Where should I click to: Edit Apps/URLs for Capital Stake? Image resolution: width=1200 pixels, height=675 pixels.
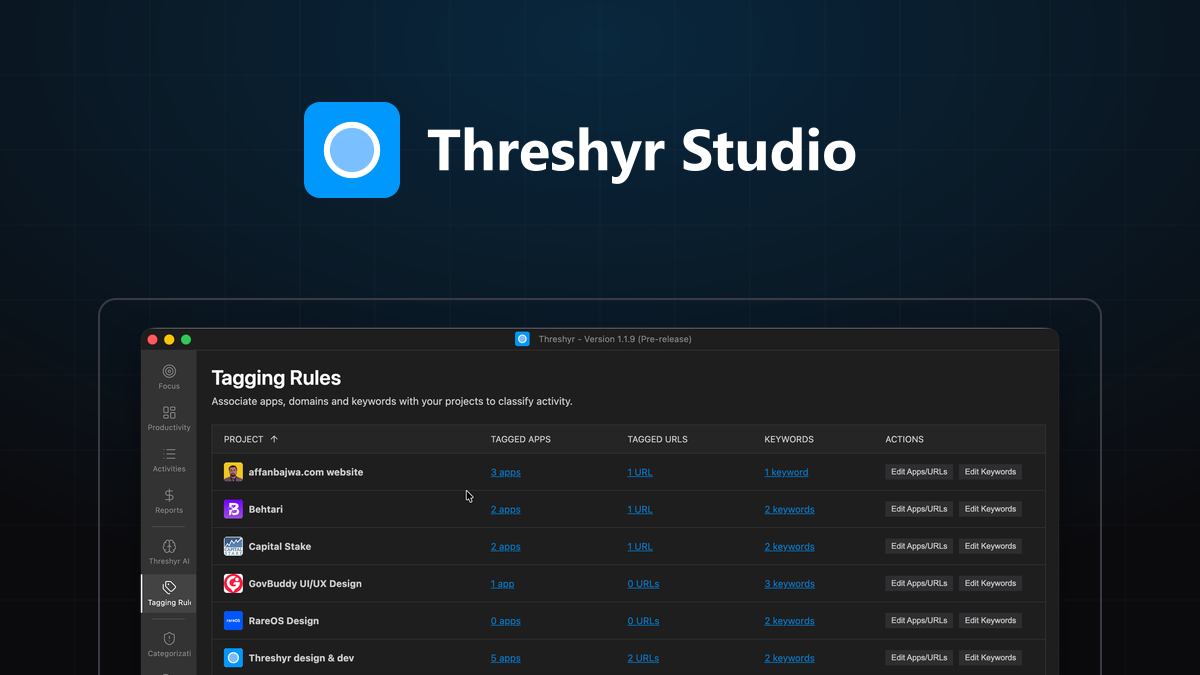(x=919, y=546)
